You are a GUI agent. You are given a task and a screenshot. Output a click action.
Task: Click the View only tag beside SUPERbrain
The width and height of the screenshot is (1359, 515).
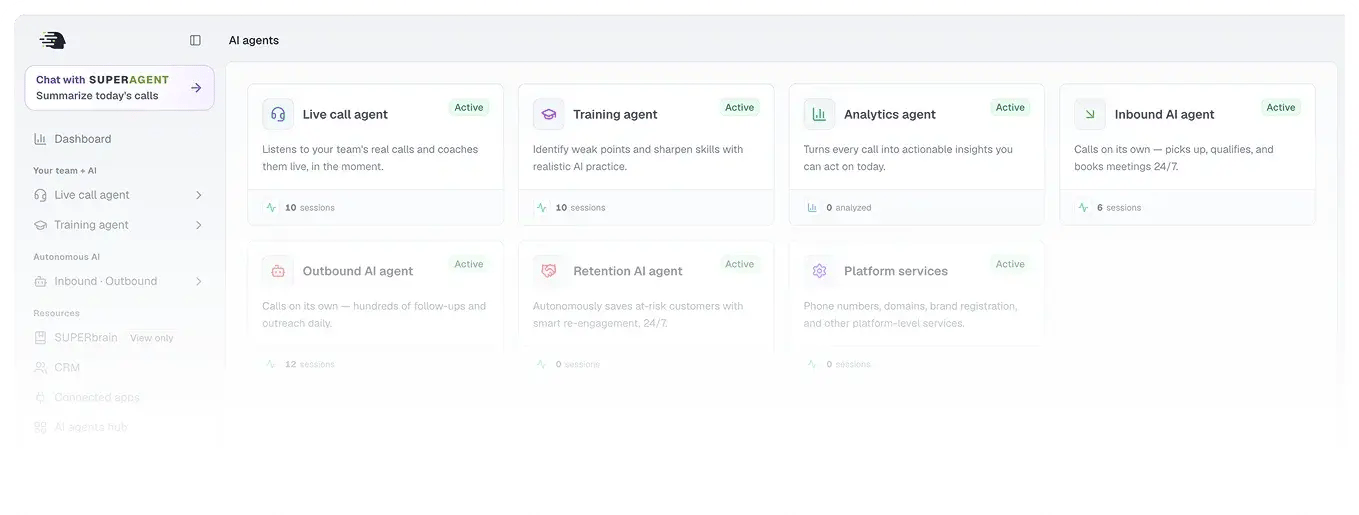[x=152, y=338]
